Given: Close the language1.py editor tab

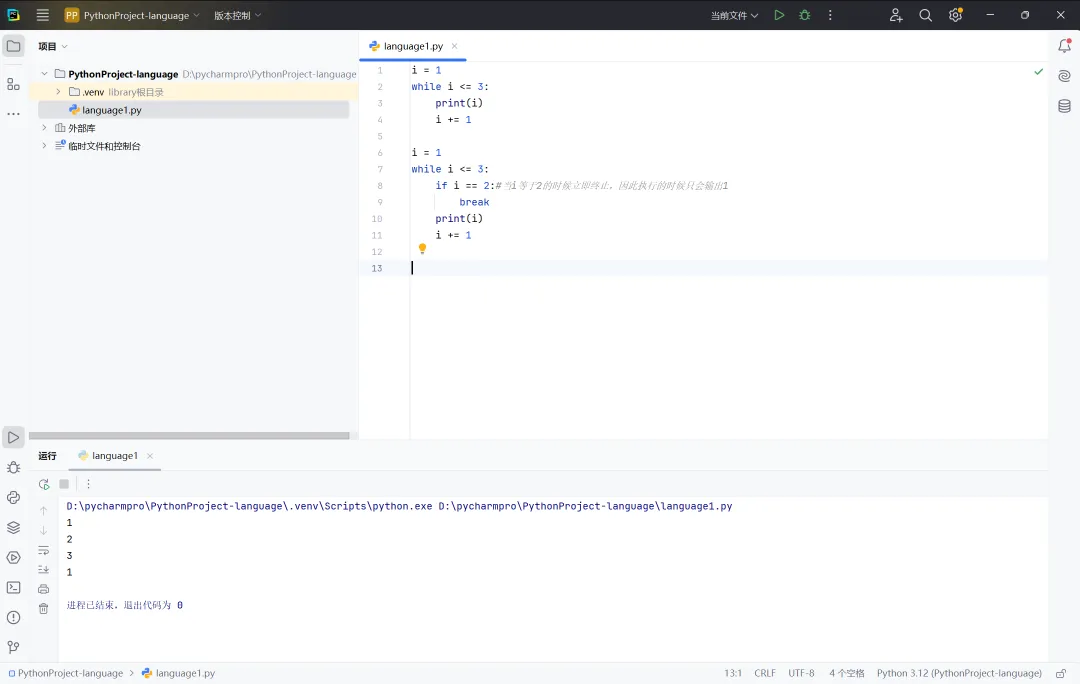Looking at the screenshot, I should 455,46.
